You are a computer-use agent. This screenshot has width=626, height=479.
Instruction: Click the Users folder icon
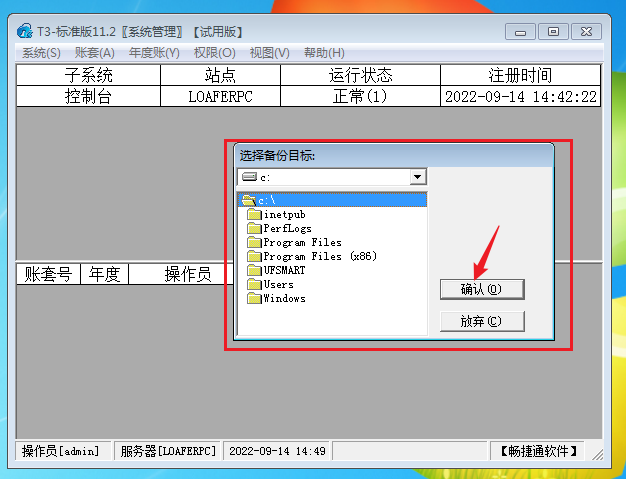(254, 284)
